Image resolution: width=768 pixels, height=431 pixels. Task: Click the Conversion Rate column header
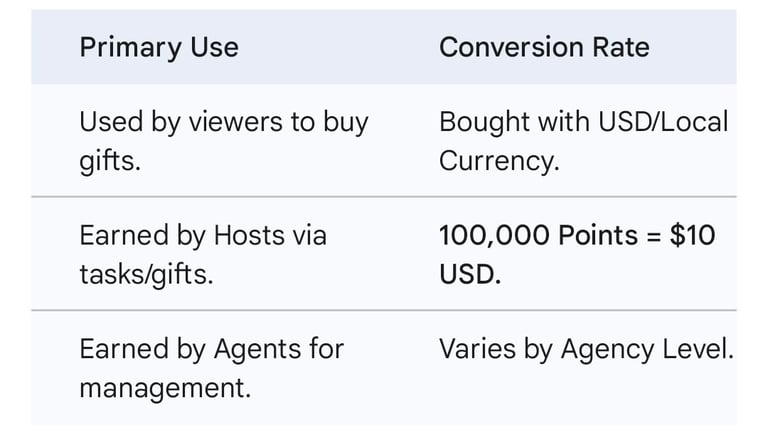pos(544,47)
